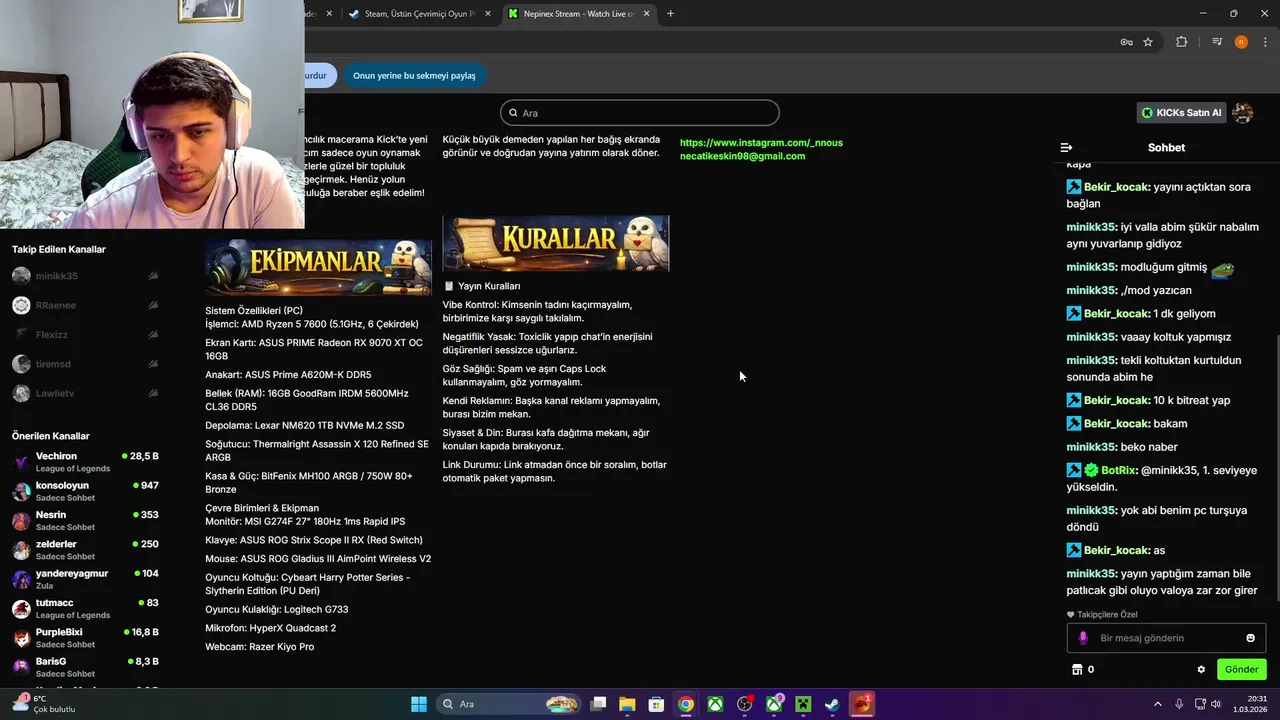Open Minecraft from the taskbar
Screen dimensions: 1280x720
(803, 704)
